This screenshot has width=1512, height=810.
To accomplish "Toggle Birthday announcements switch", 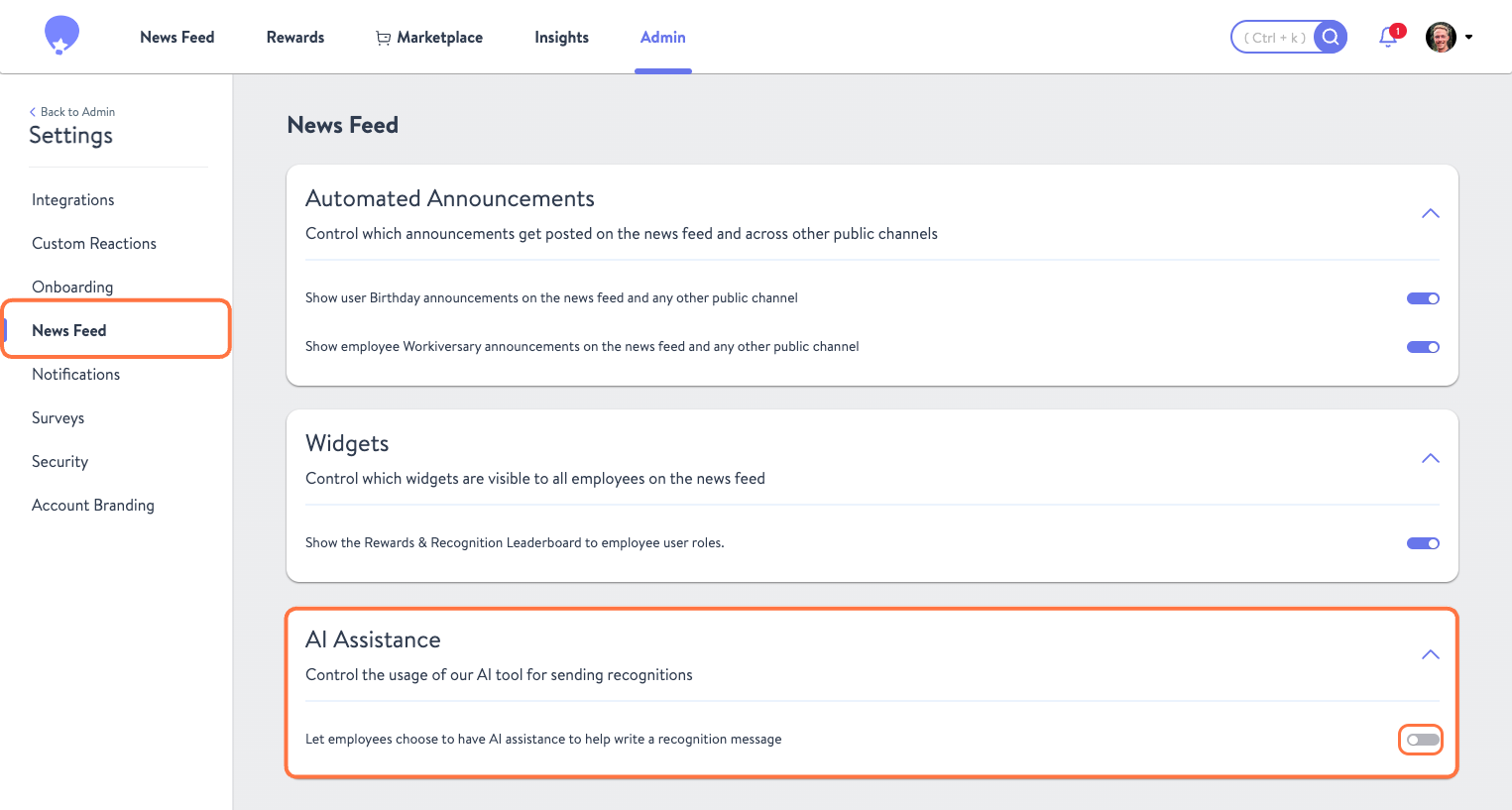I will coord(1423,298).
